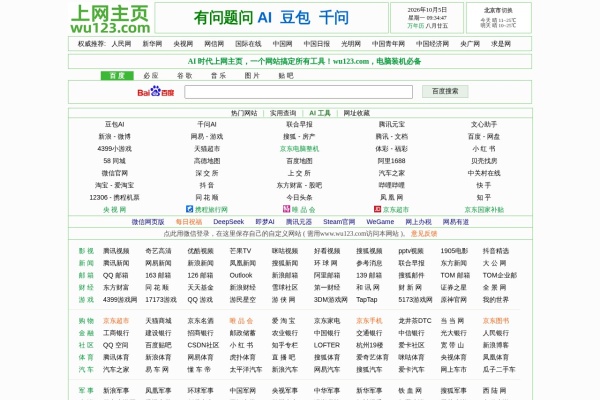Image resolution: width=600 pixels, height=400 pixels.
Task: Click the purple icon beside 唯品会
Action: 286,209
